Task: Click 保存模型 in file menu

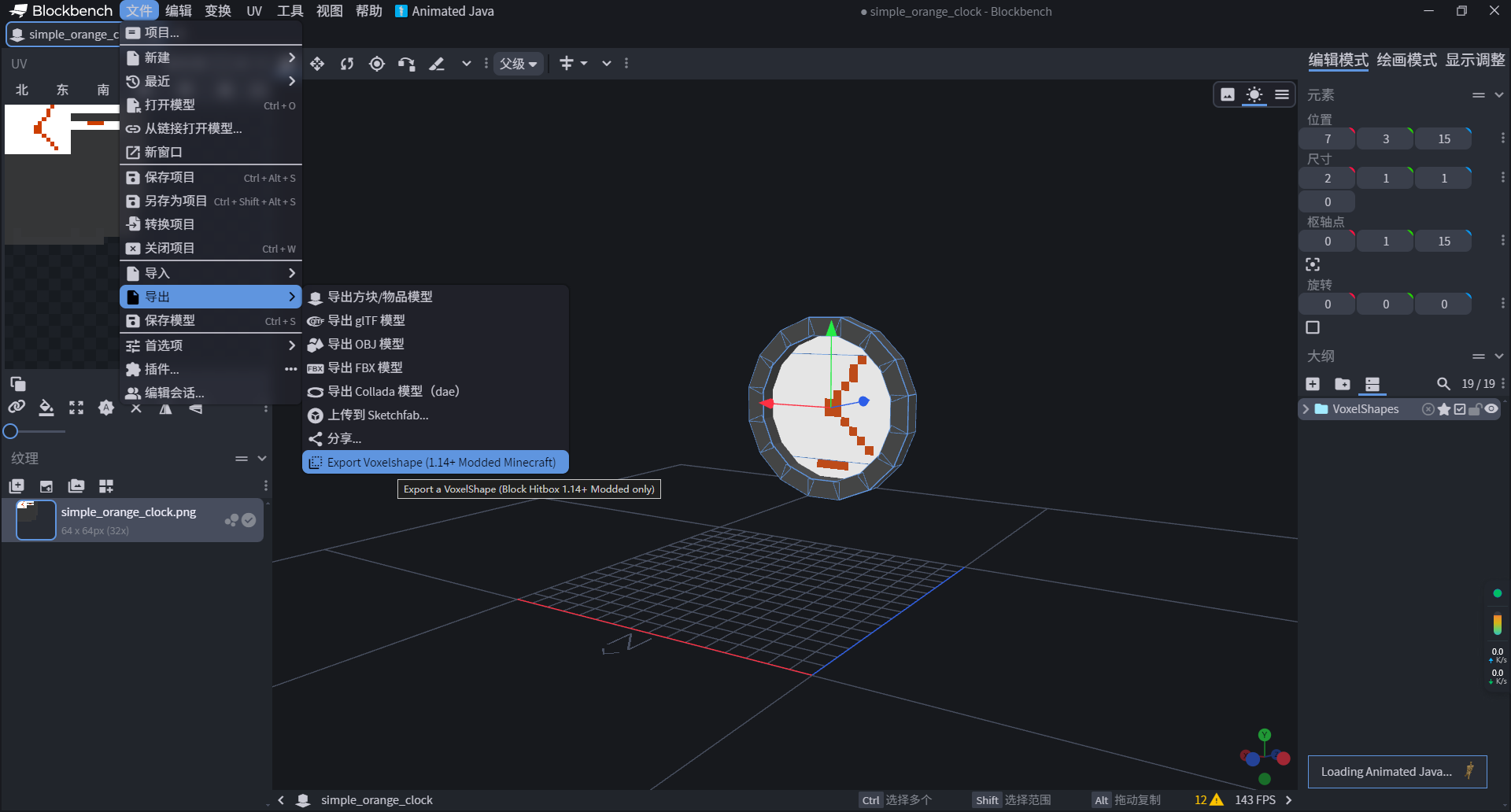Action: pyautogui.click(x=211, y=320)
